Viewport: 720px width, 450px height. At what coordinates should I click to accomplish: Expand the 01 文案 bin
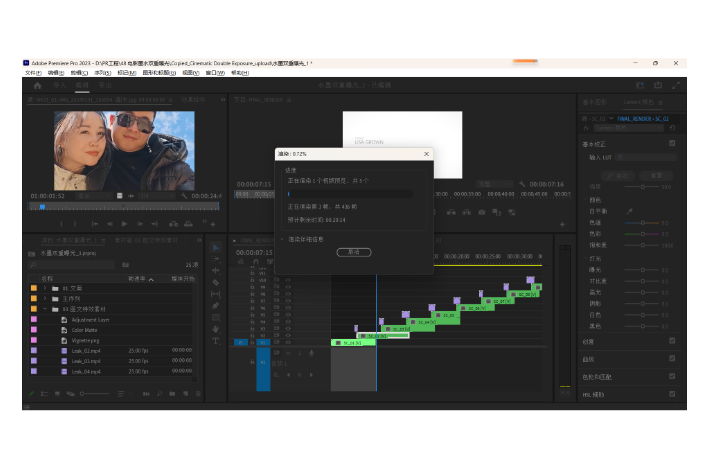(45, 288)
